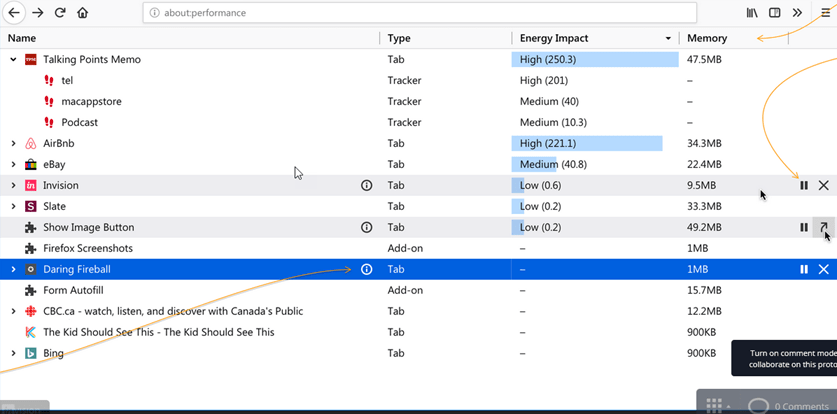The image size is (837, 414).
Task: Toggle the sidebar panel icon
Action: pos(775,13)
